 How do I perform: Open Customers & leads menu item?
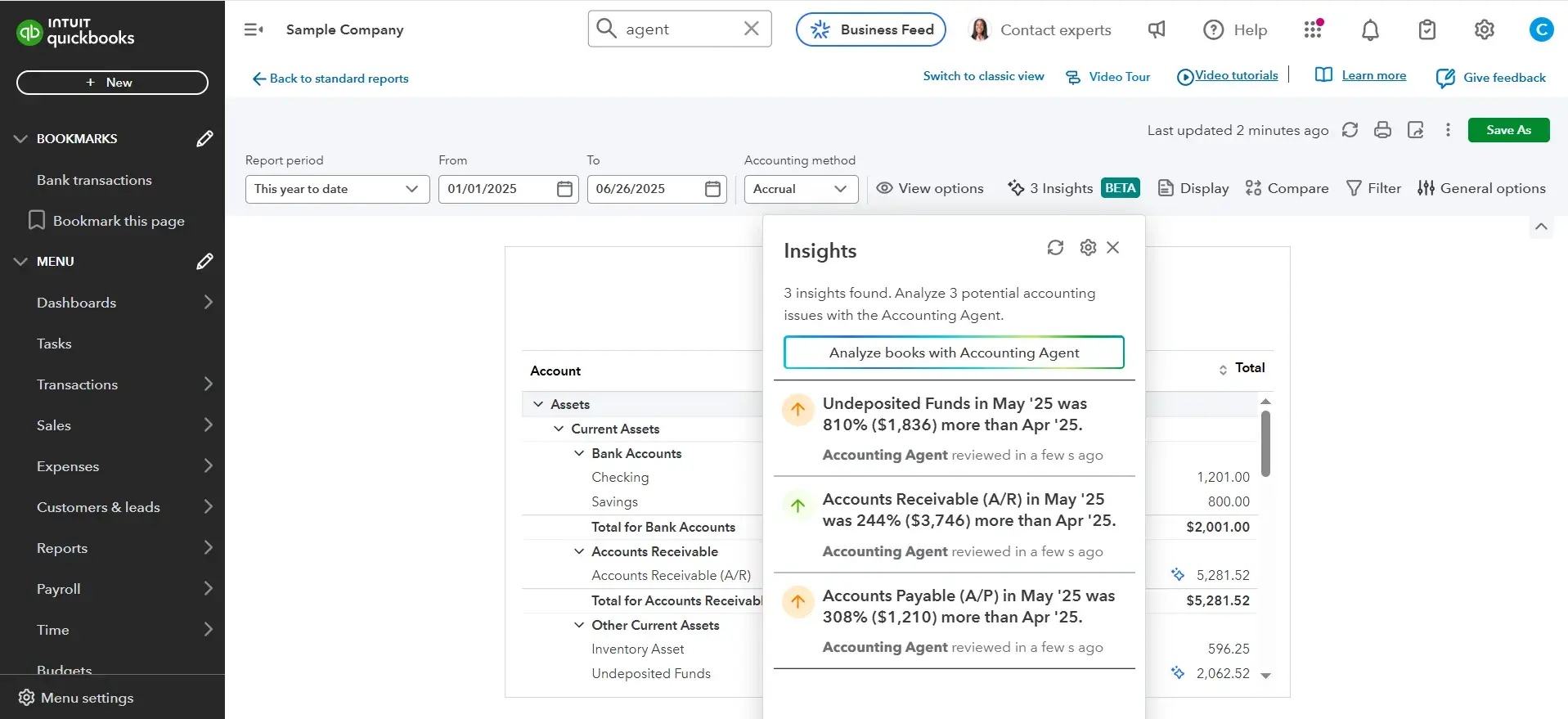tap(112, 507)
